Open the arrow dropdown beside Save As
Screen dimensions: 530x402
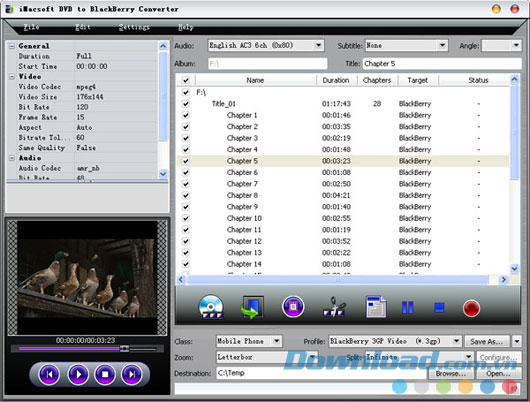(x=517, y=341)
